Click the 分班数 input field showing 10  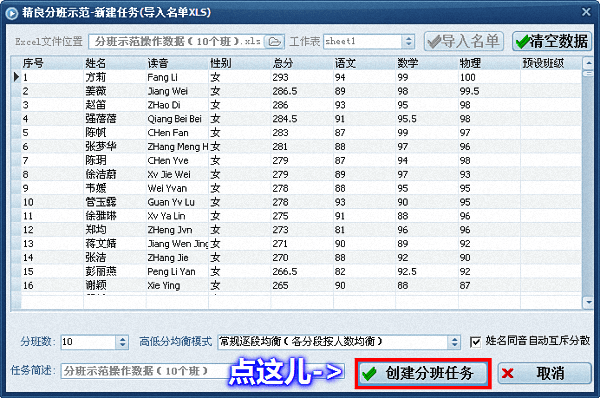click(88, 342)
